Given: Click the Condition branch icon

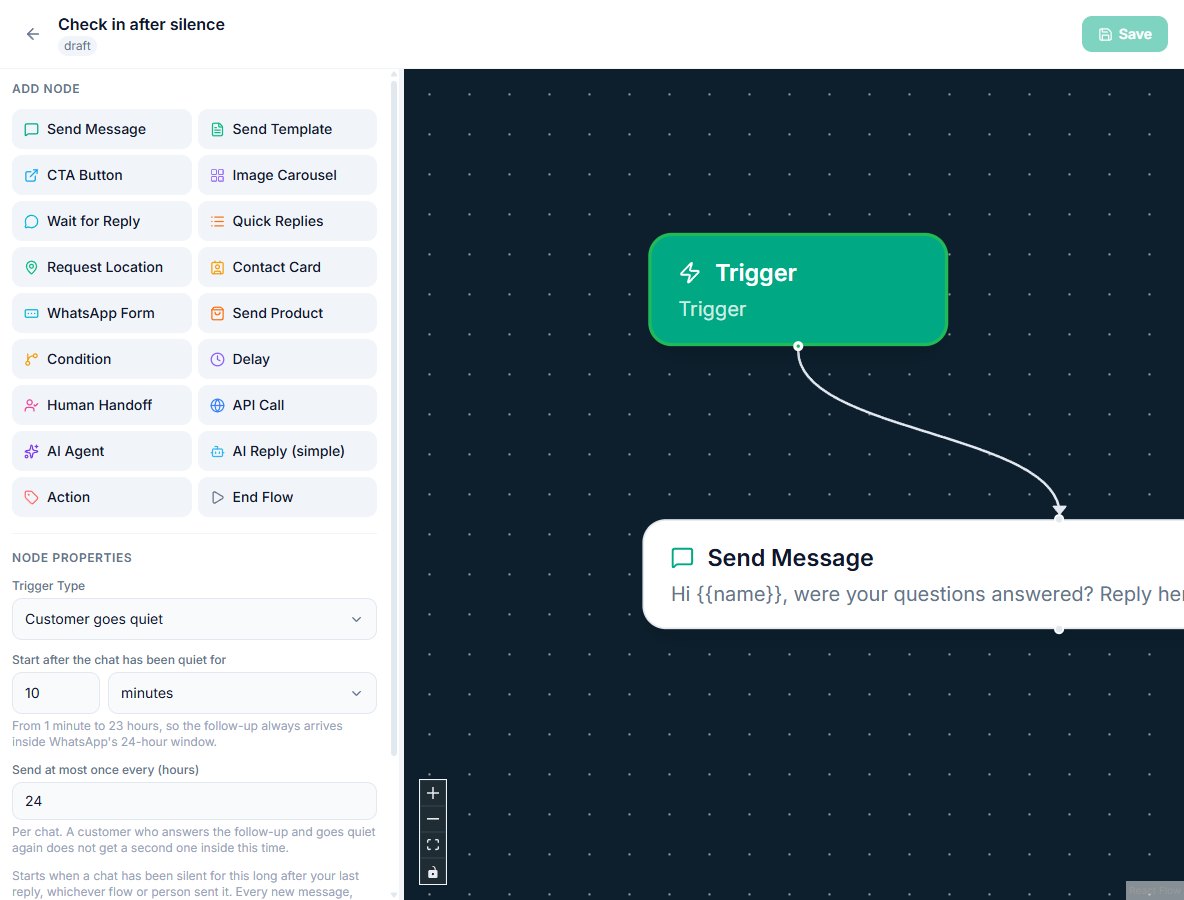Looking at the screenshot, I should 31,359.
